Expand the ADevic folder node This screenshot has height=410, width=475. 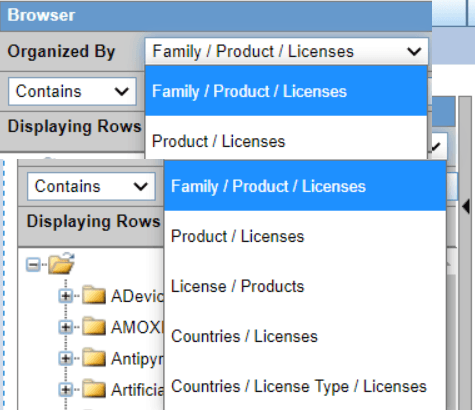click(x=66, y=296)
